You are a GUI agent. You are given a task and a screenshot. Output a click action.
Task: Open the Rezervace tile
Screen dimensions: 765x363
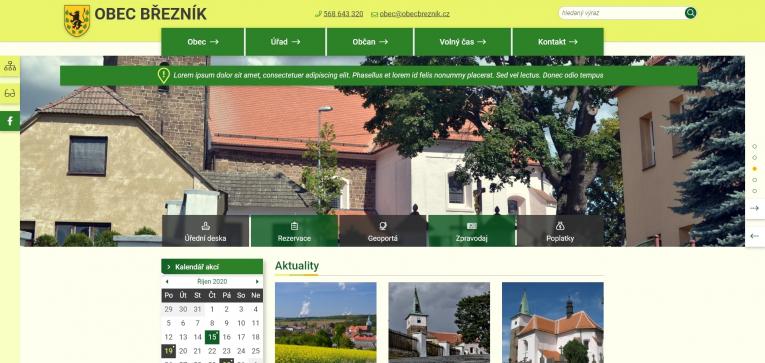[294, 231]
